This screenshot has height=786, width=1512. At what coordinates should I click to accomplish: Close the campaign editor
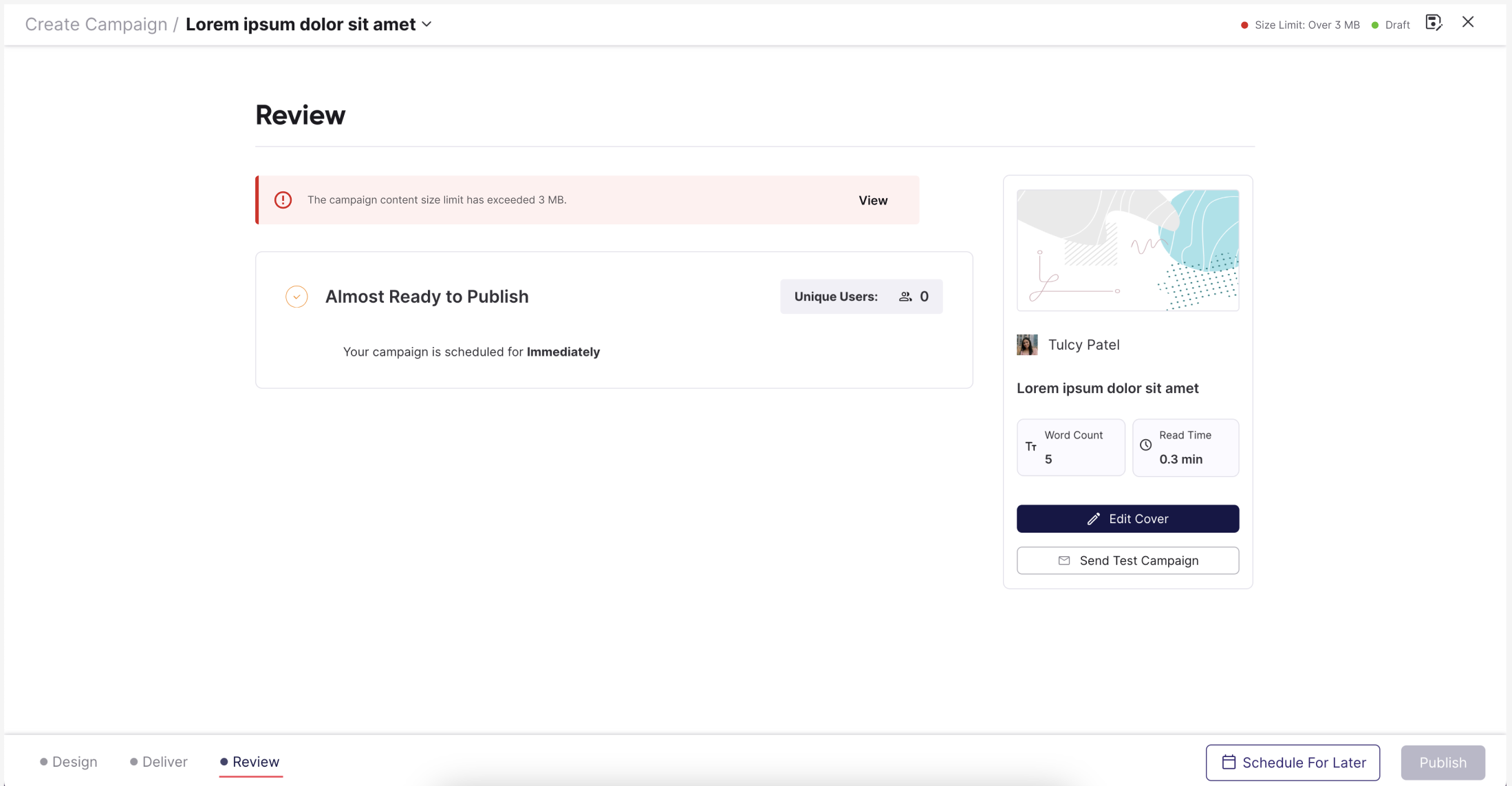point(1467,23)
